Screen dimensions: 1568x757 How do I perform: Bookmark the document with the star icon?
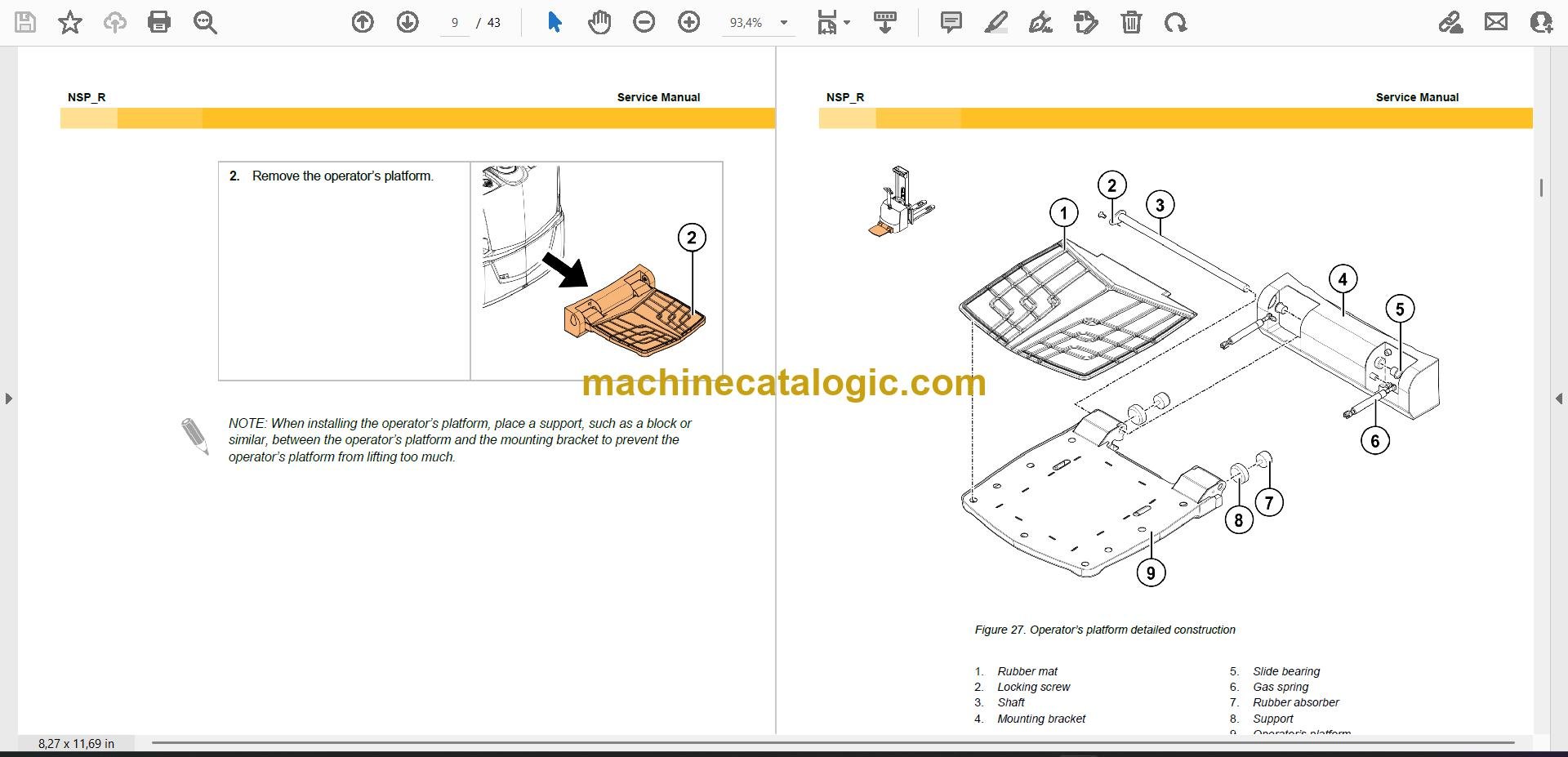coord(70,22)
